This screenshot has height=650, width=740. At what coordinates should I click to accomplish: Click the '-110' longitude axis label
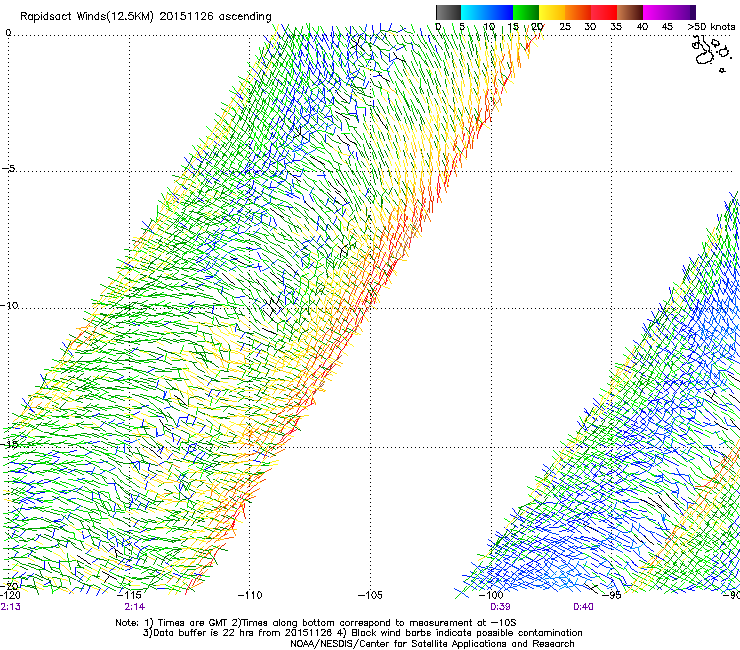[250, 595]
